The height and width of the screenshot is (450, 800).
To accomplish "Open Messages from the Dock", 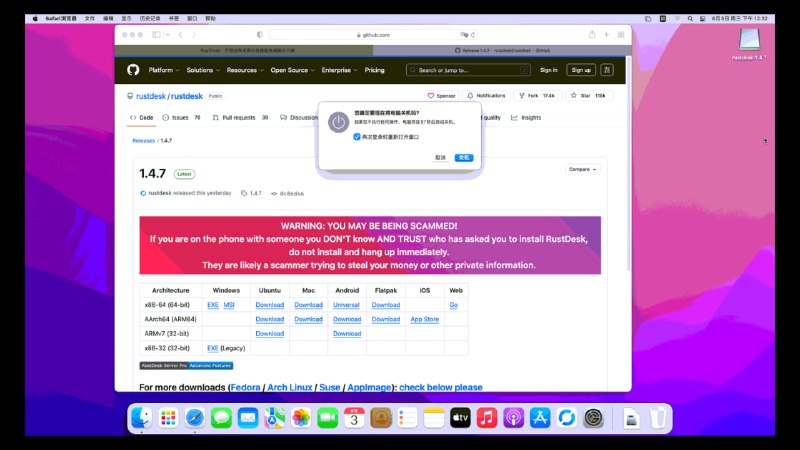I will 221,418.
